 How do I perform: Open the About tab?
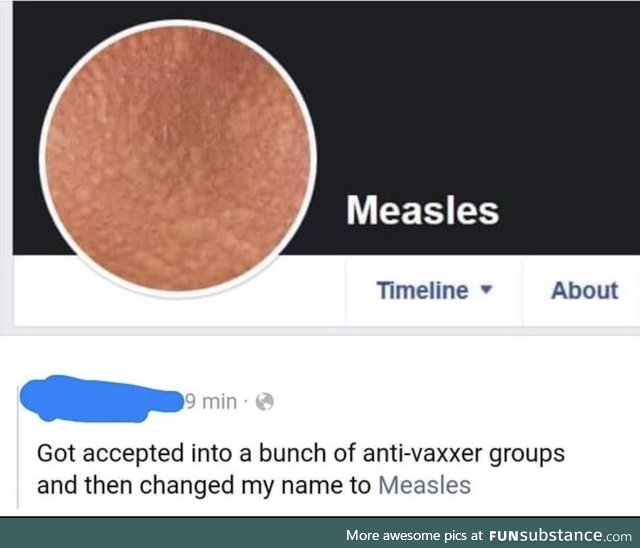point(584,291)
